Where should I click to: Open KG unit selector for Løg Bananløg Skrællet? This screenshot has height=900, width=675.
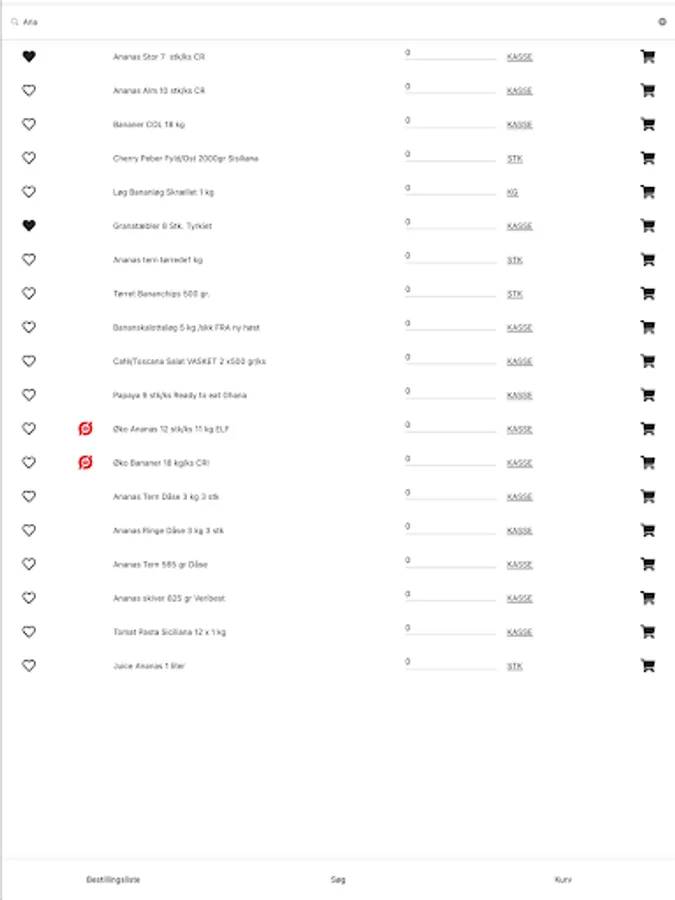tap(512, 192)
